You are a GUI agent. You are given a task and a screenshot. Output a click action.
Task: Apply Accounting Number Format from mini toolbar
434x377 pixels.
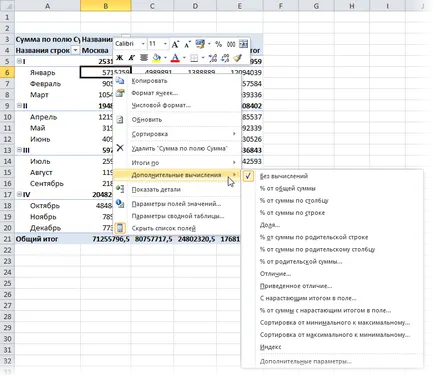tap(200, 44)
